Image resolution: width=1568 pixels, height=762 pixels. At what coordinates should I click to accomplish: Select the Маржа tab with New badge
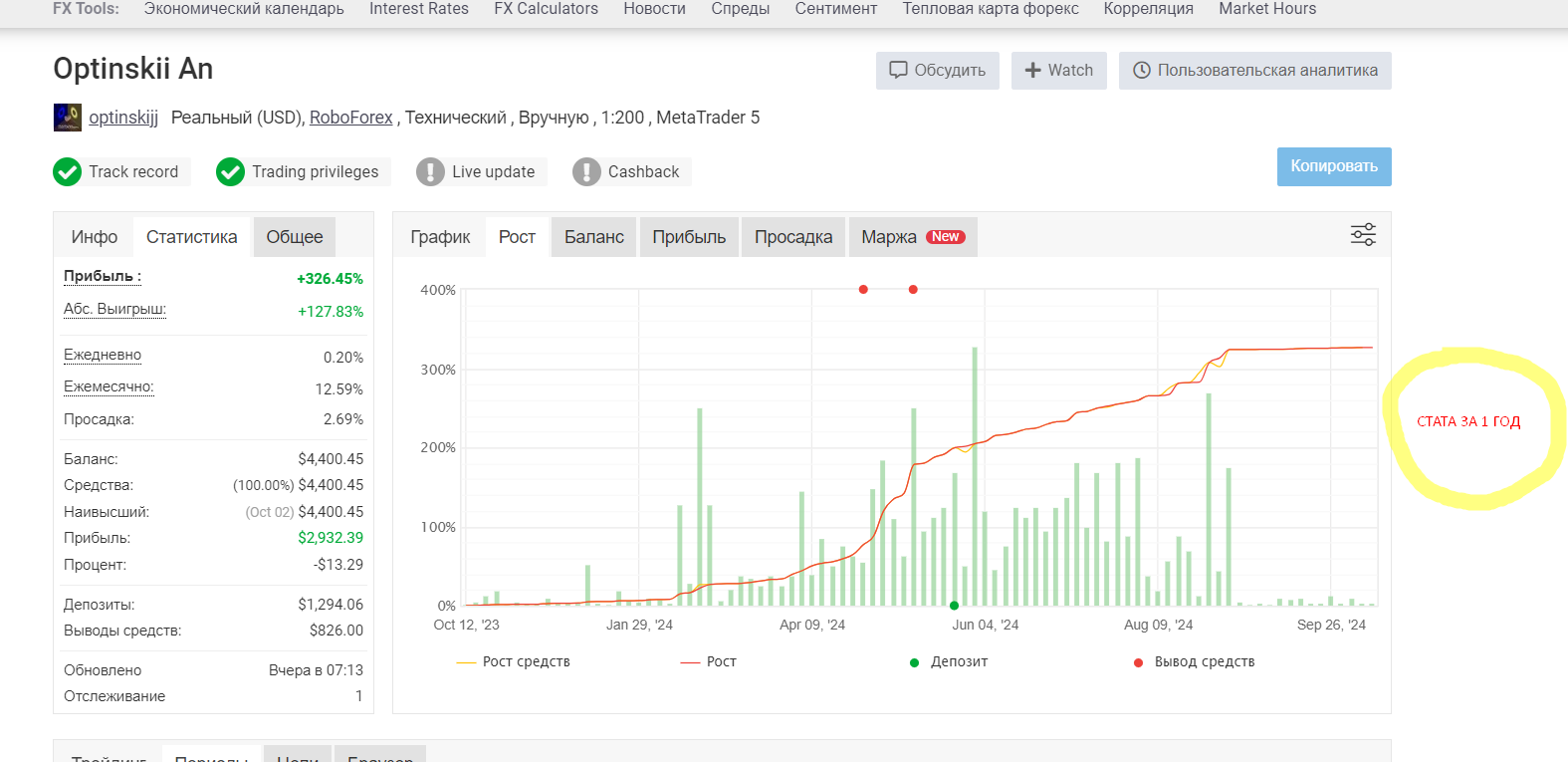click(x=912, y=237)
